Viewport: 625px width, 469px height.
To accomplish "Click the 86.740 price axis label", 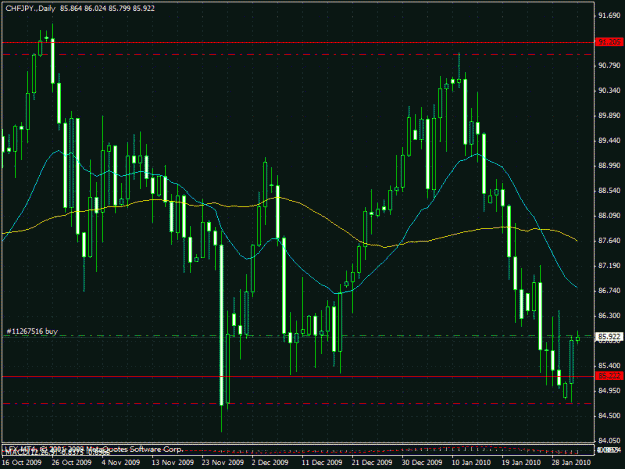I will tap(609, 290).
